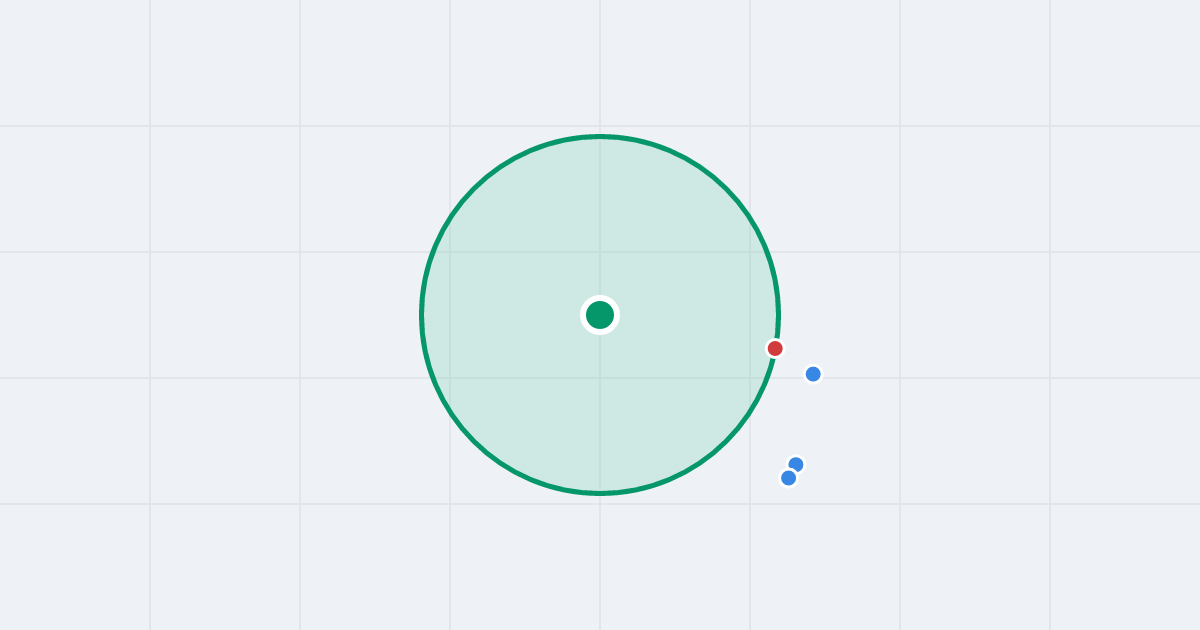Select the red dot on the circle's edge

775,348
